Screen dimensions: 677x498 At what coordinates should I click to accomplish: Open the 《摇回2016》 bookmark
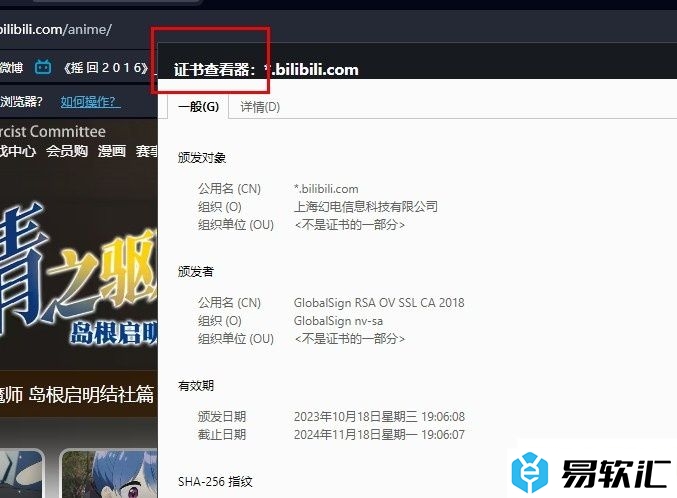point(106,67)
